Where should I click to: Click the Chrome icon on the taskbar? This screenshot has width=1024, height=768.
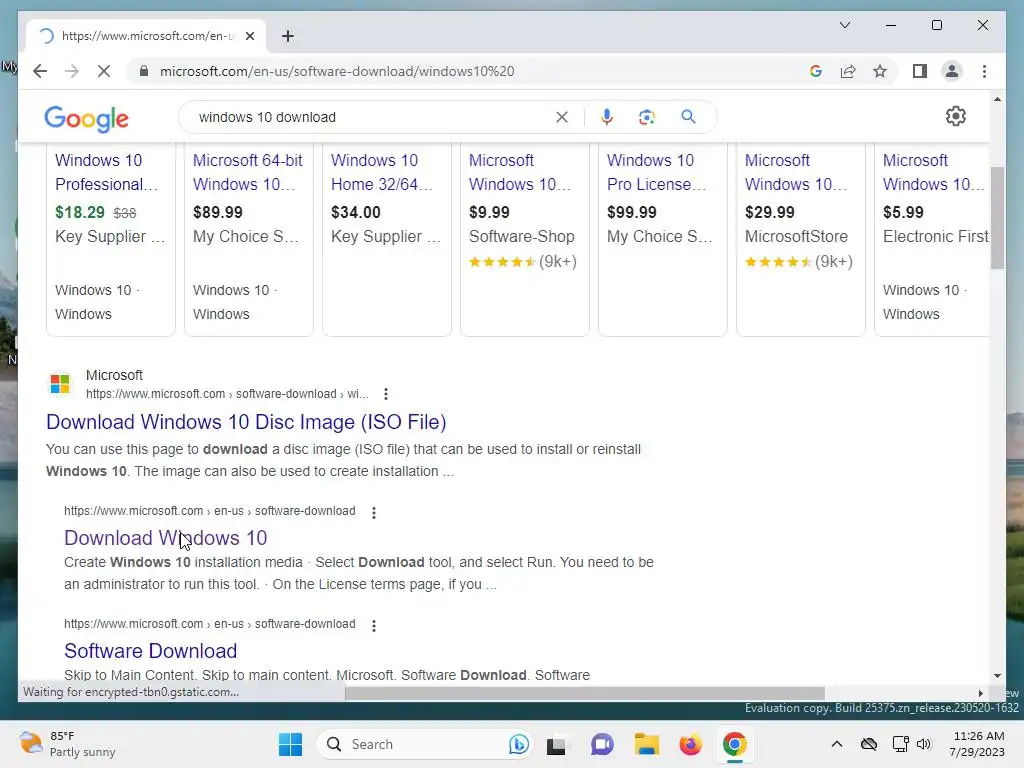(734, 744)
